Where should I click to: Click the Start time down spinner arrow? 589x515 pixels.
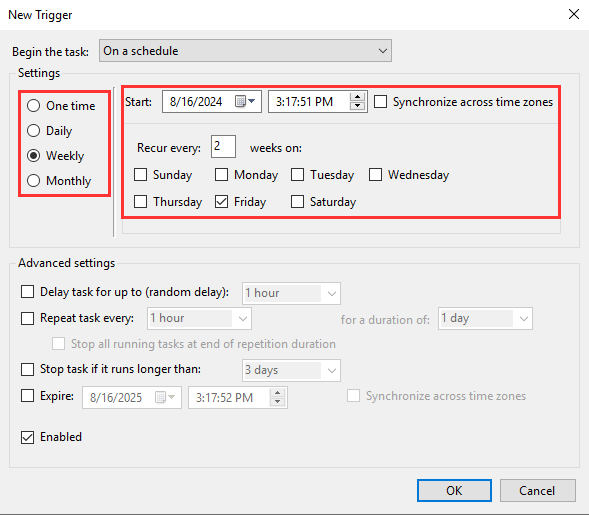pos(357,106)
